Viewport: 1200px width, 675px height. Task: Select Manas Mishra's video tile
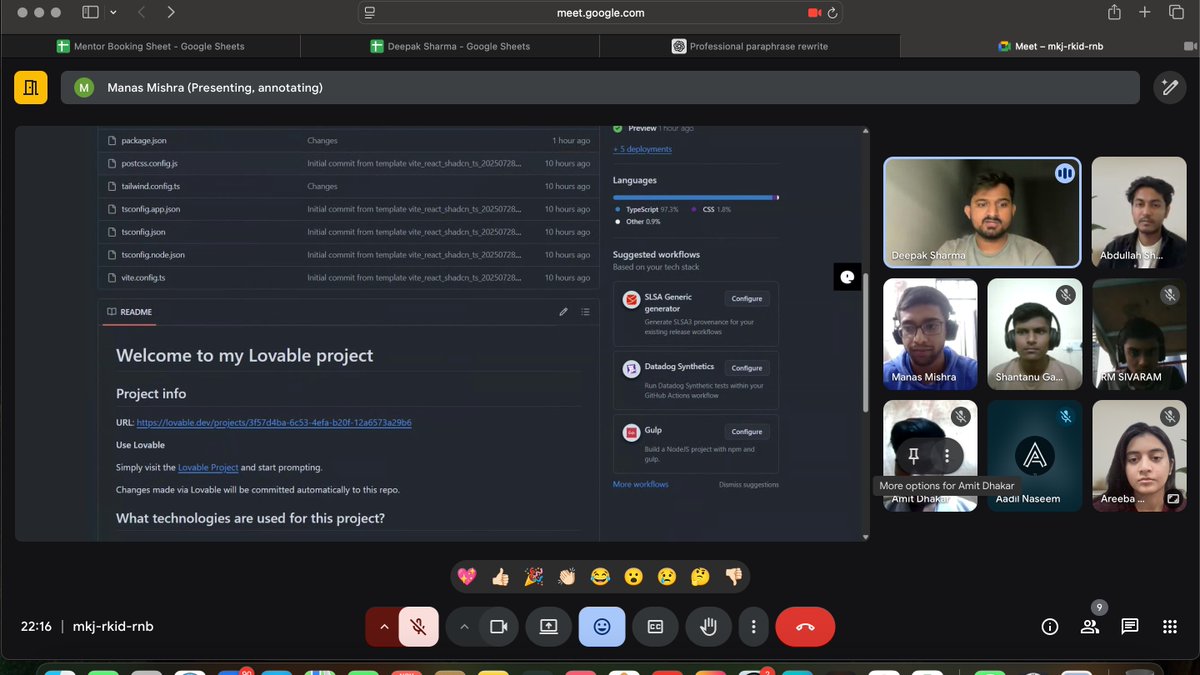tap(930, 334)
